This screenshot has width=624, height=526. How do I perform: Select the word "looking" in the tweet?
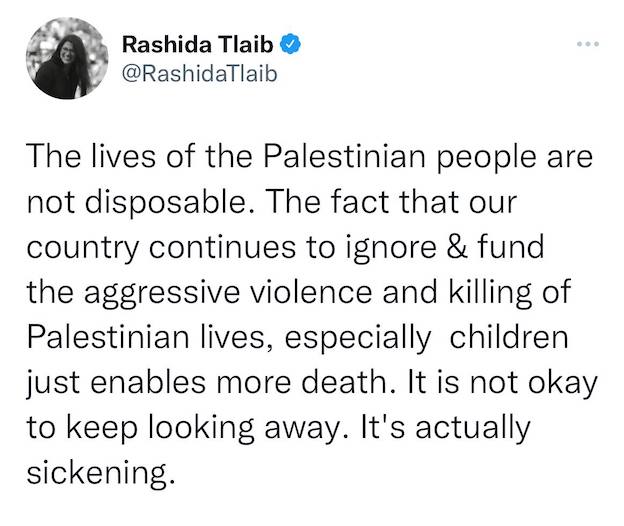[201, 429]
